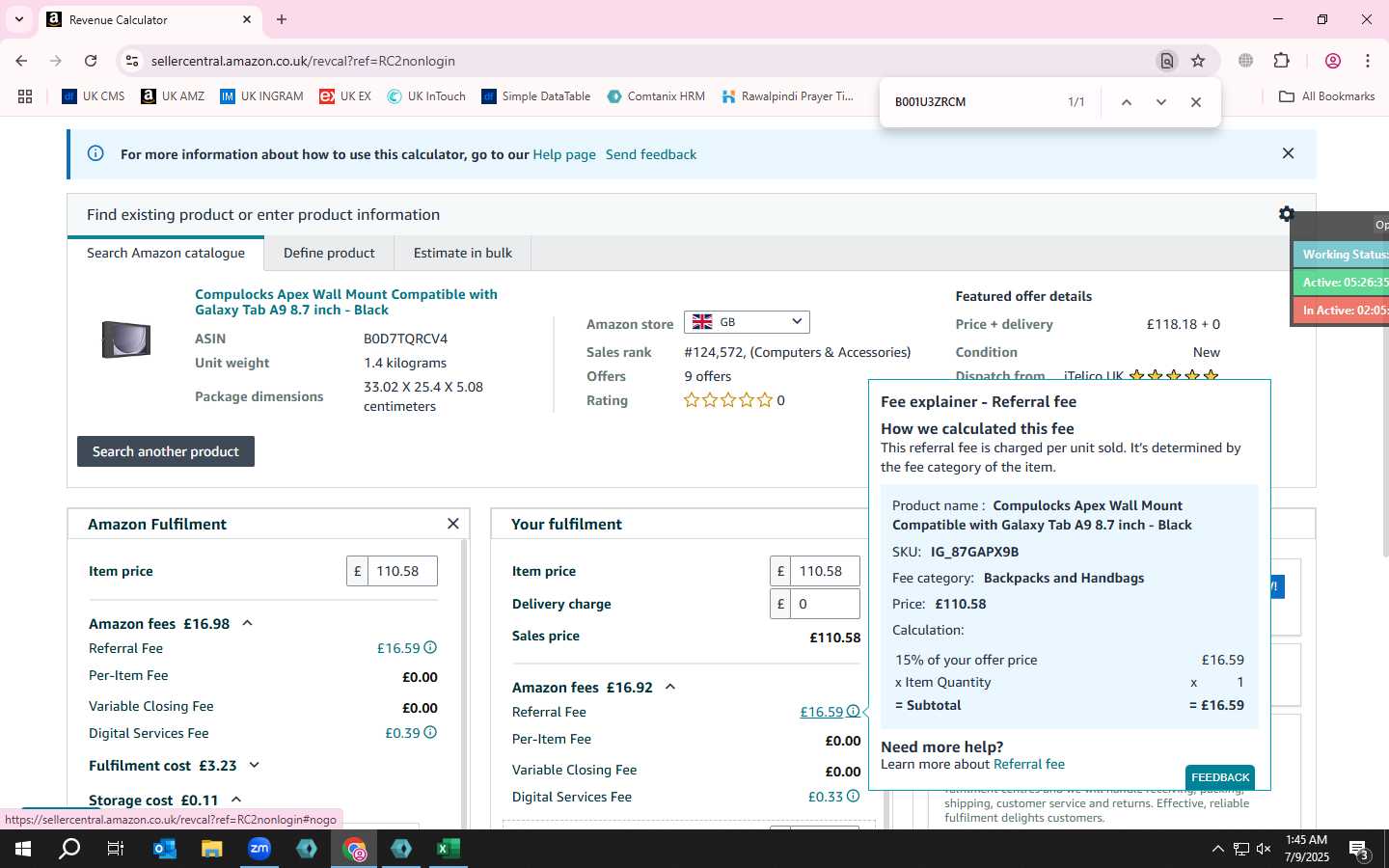
Task: Go to next find-in-page result
Action: pos(1161,102)
